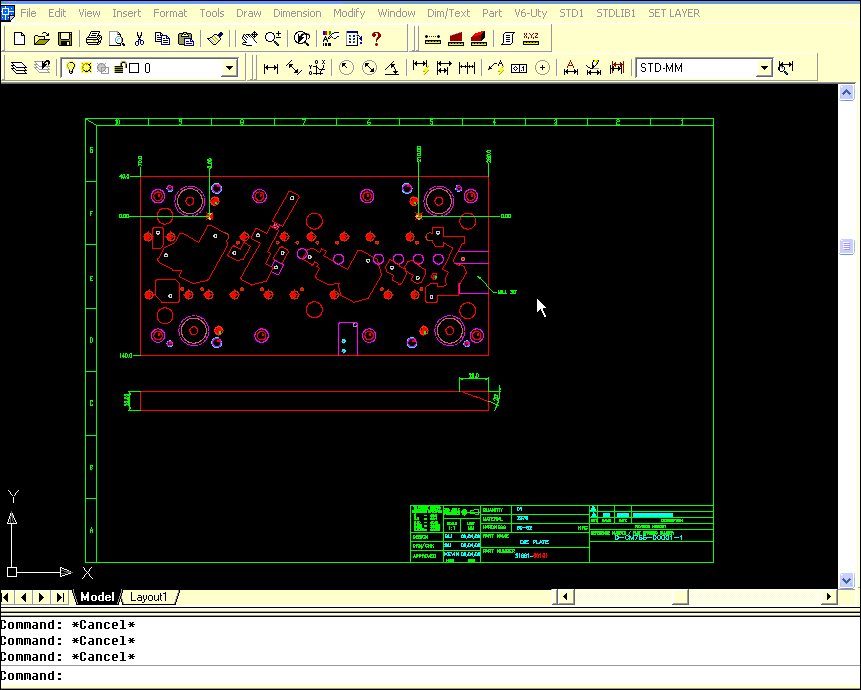861x690 pixels.
Task: Select the Dimension Edit tool
Action: click(x=571, y=68)
